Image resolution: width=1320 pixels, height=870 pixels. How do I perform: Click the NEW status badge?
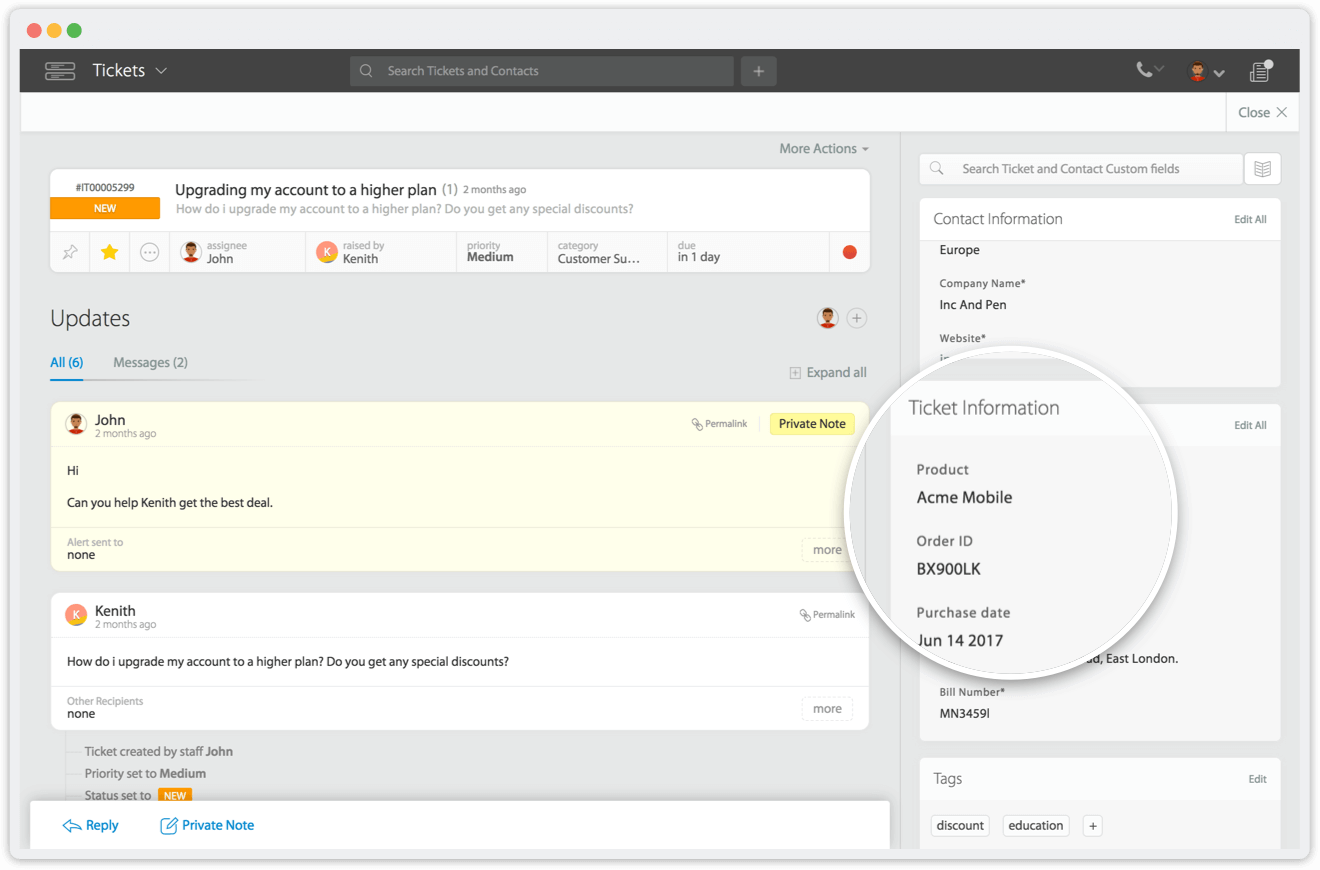point(105,207)
